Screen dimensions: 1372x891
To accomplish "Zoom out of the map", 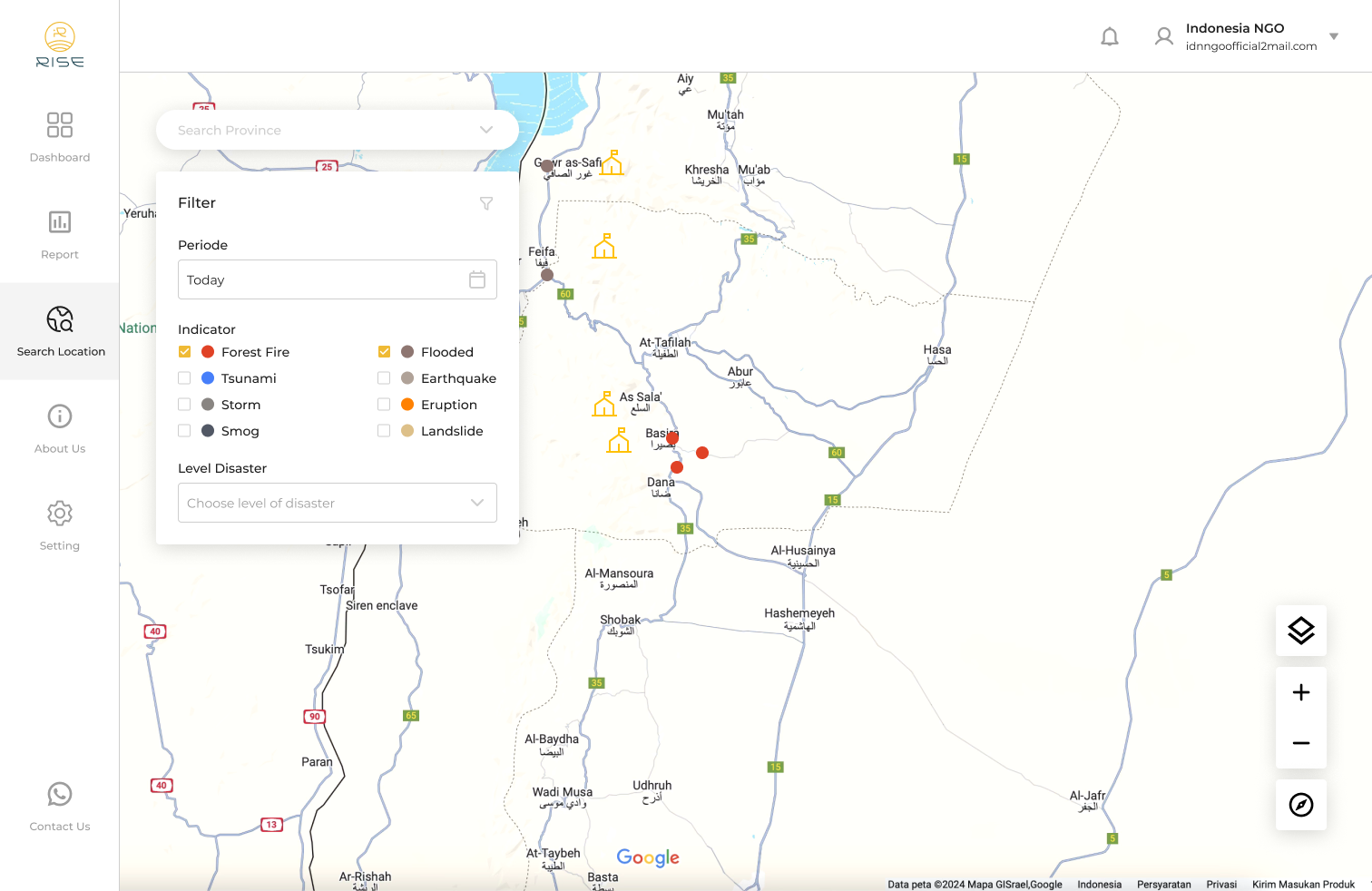I will tap(1300, 743).
